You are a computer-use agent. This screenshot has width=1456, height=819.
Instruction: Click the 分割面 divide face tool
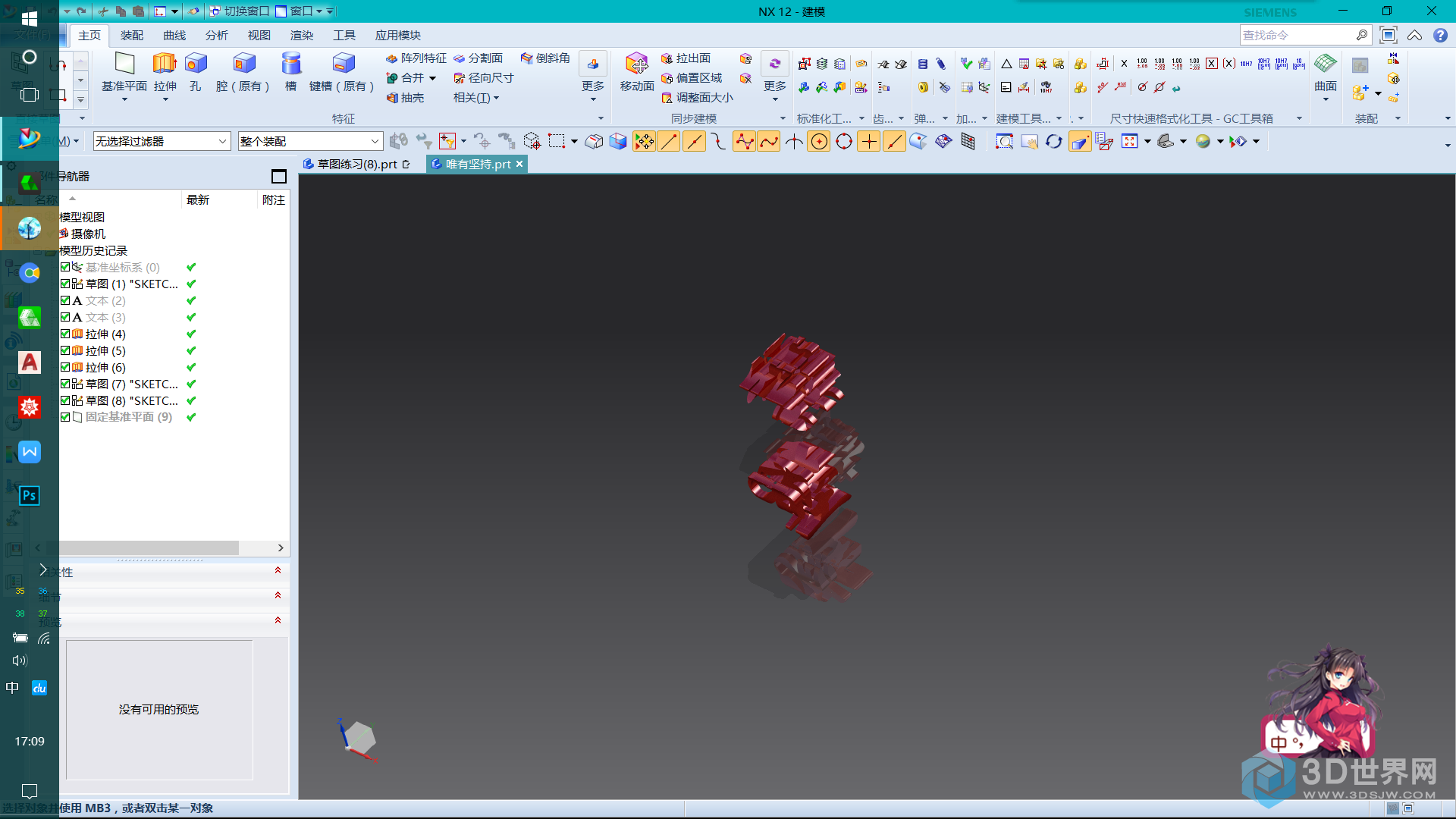click(x=479, y=58)
